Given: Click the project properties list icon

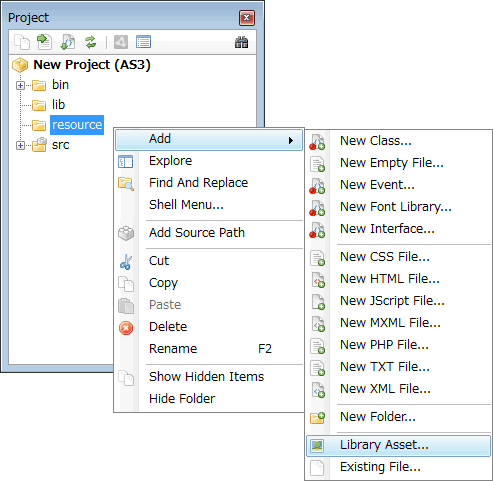Looking at the screenshot, I should [x=143, y=42].
